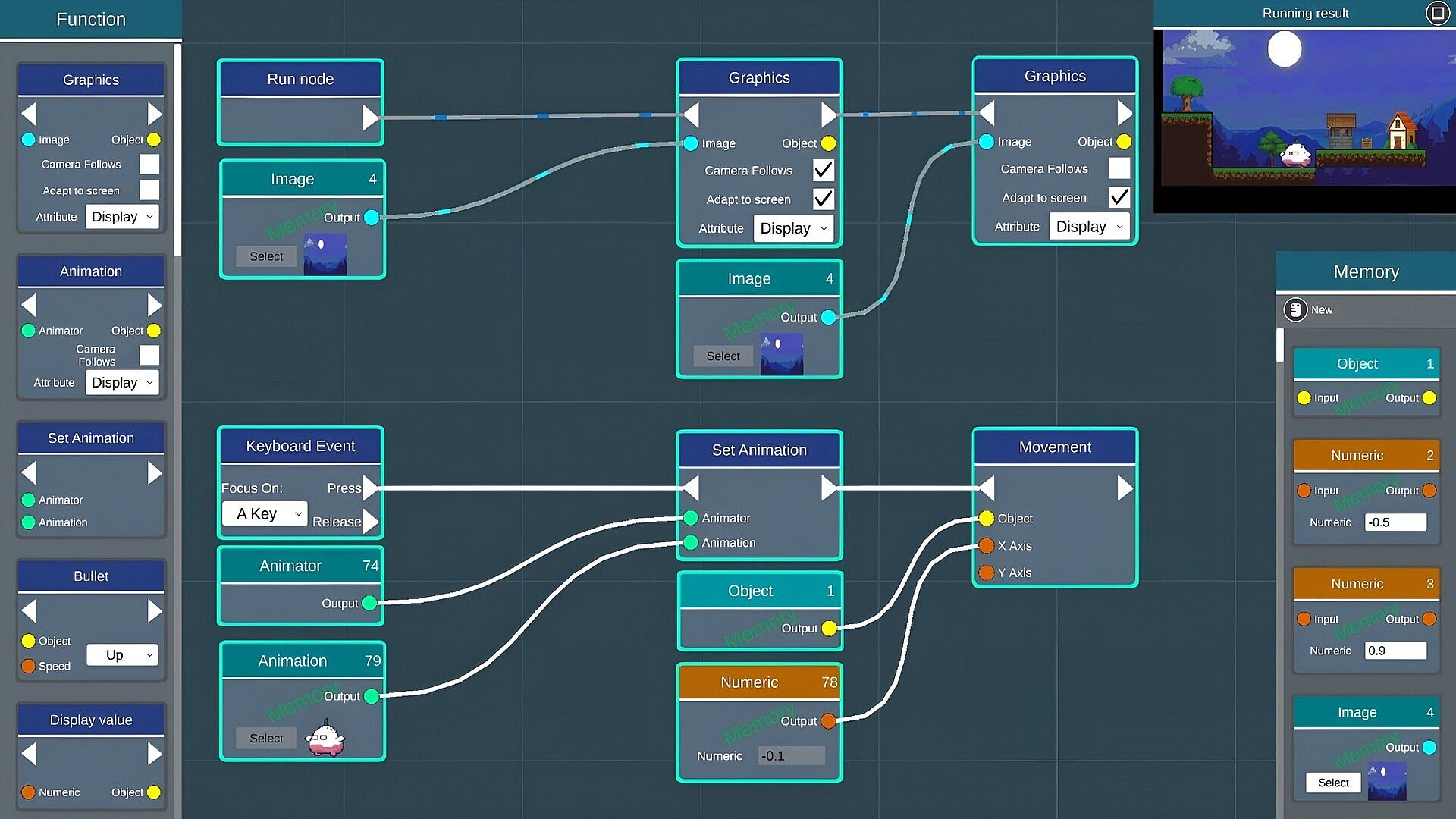This screenshot has width=1456, height=819.
Task: Click Keyboard Event Release output arrow
Action: pos(370,521)
